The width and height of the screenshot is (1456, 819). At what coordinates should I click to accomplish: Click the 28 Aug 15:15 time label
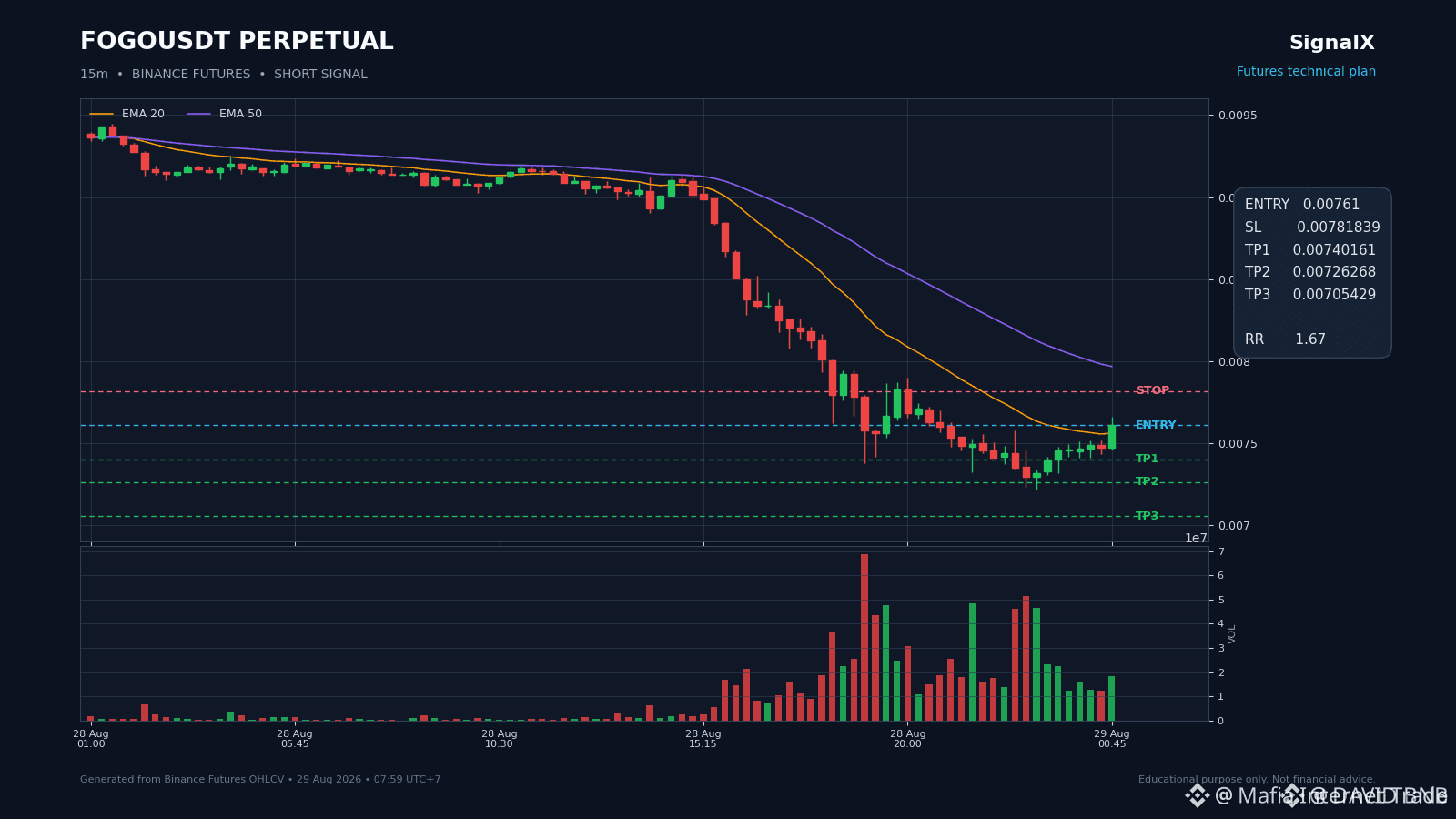pyautogui.click(x=703, y=739)
